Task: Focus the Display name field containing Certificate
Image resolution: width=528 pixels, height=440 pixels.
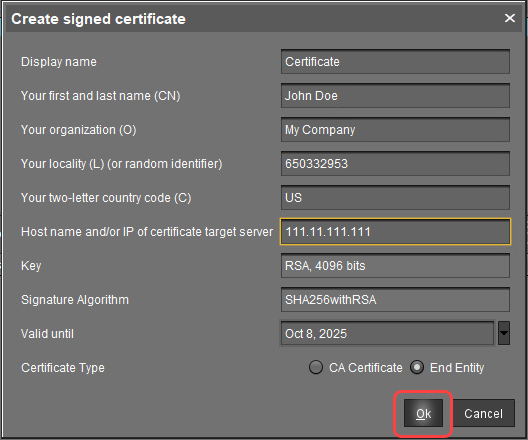Action: (395, 62)
